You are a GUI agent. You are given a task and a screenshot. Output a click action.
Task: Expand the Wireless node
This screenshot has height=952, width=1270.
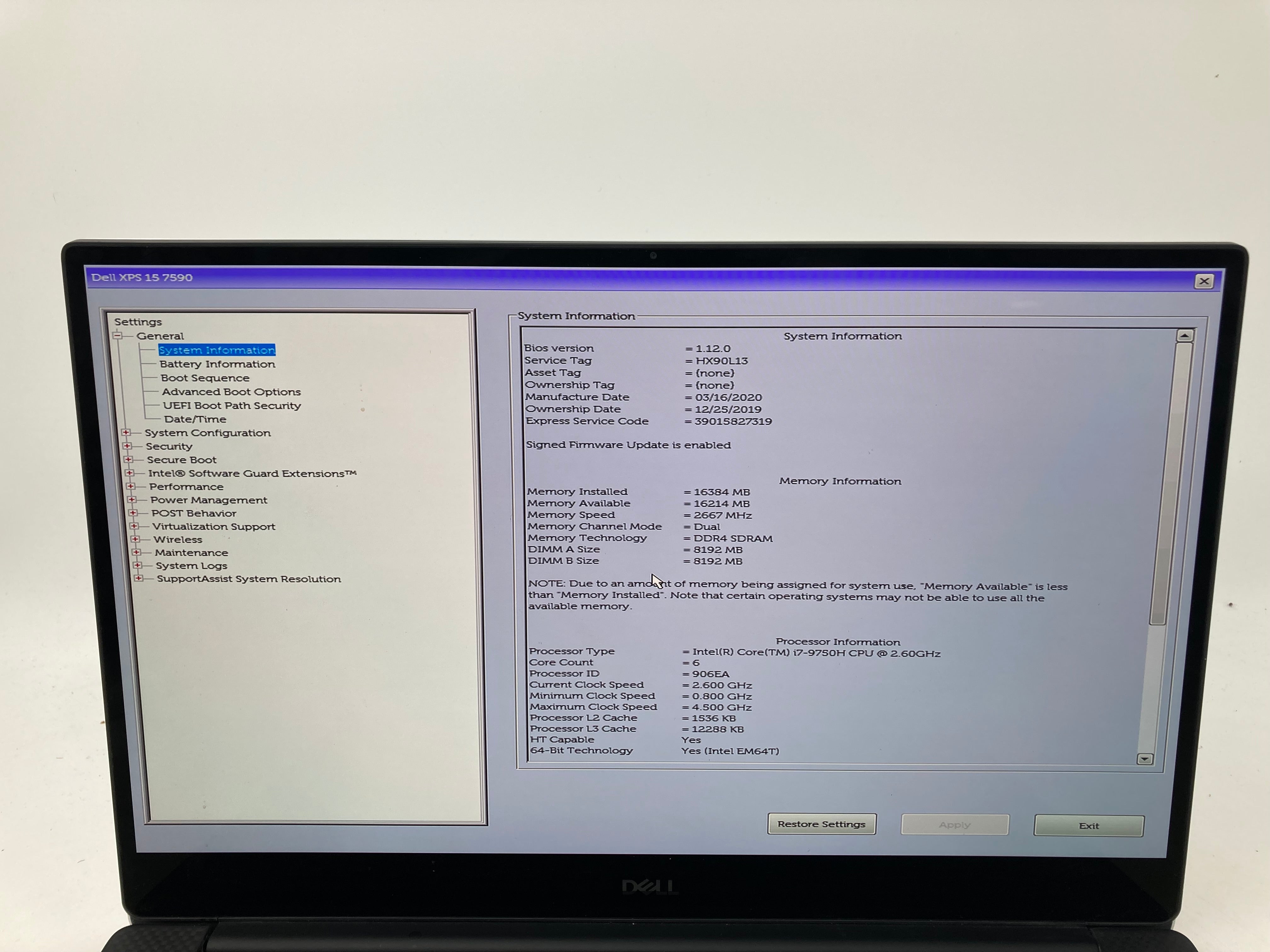tap(135, 539)
